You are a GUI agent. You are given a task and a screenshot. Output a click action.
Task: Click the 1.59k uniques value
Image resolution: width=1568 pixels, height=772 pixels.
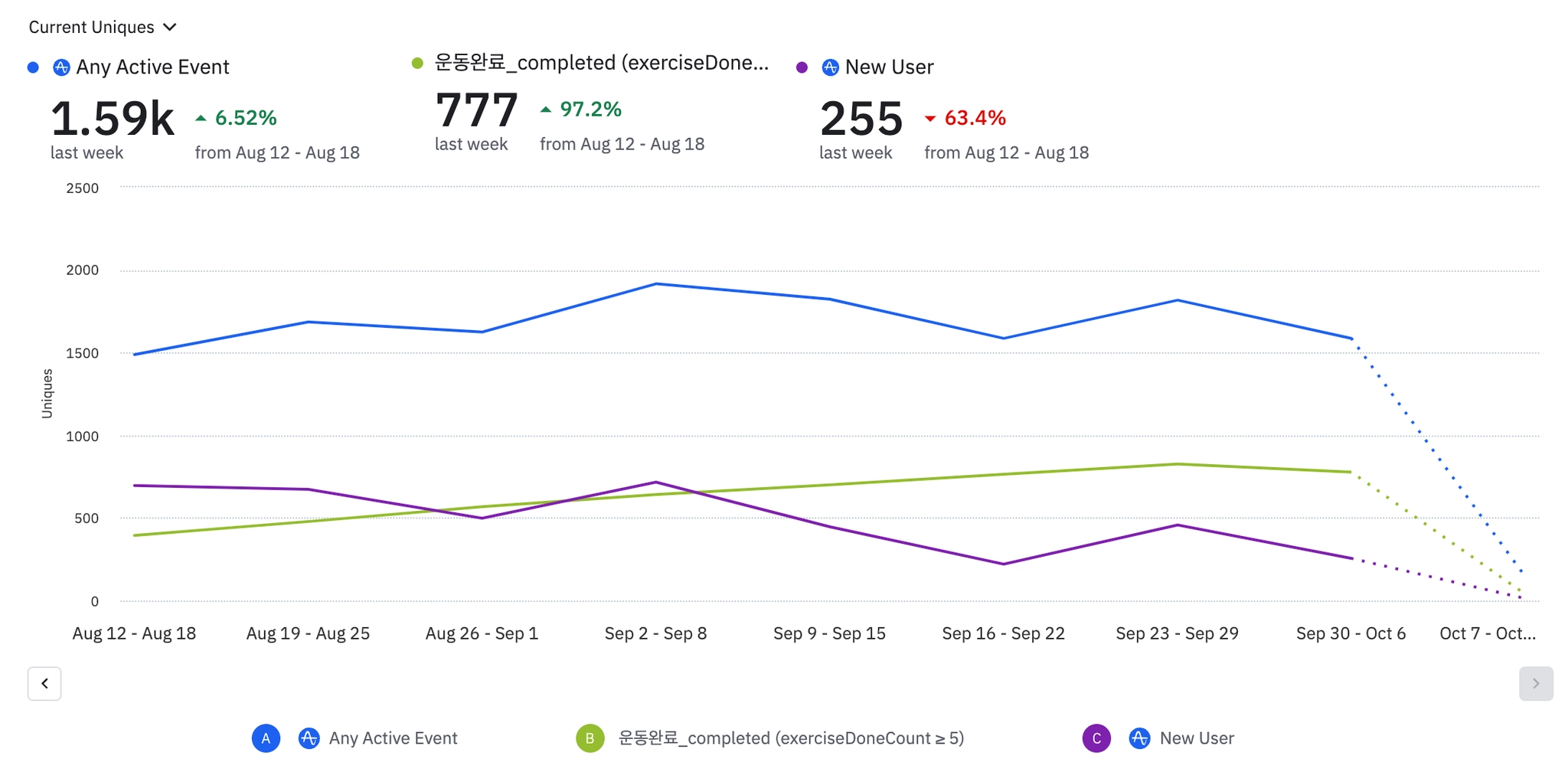(x=113, y=119)
